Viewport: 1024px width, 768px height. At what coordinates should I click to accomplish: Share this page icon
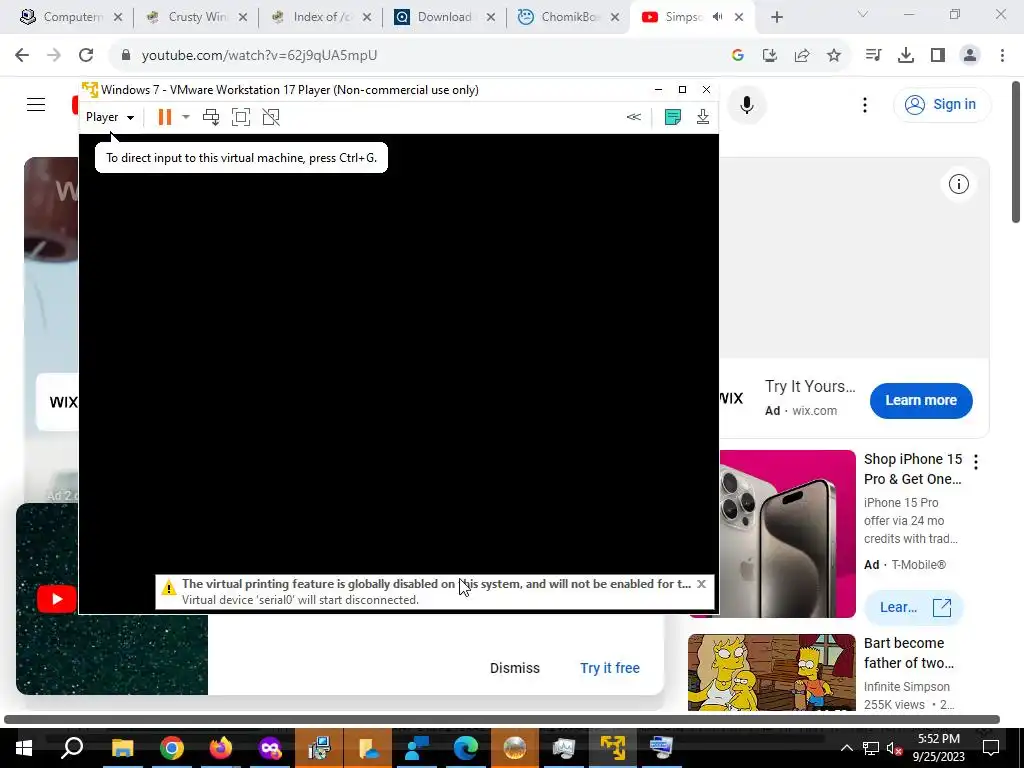point(802,56)
